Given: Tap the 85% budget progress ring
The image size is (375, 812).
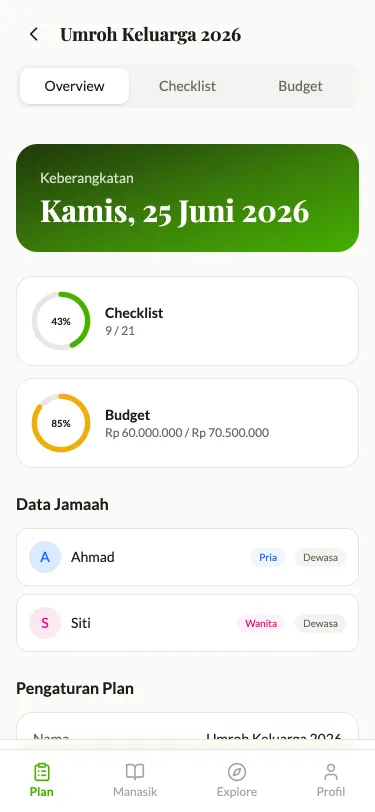Looking at the screenshot, I should [x=61, y=423].
